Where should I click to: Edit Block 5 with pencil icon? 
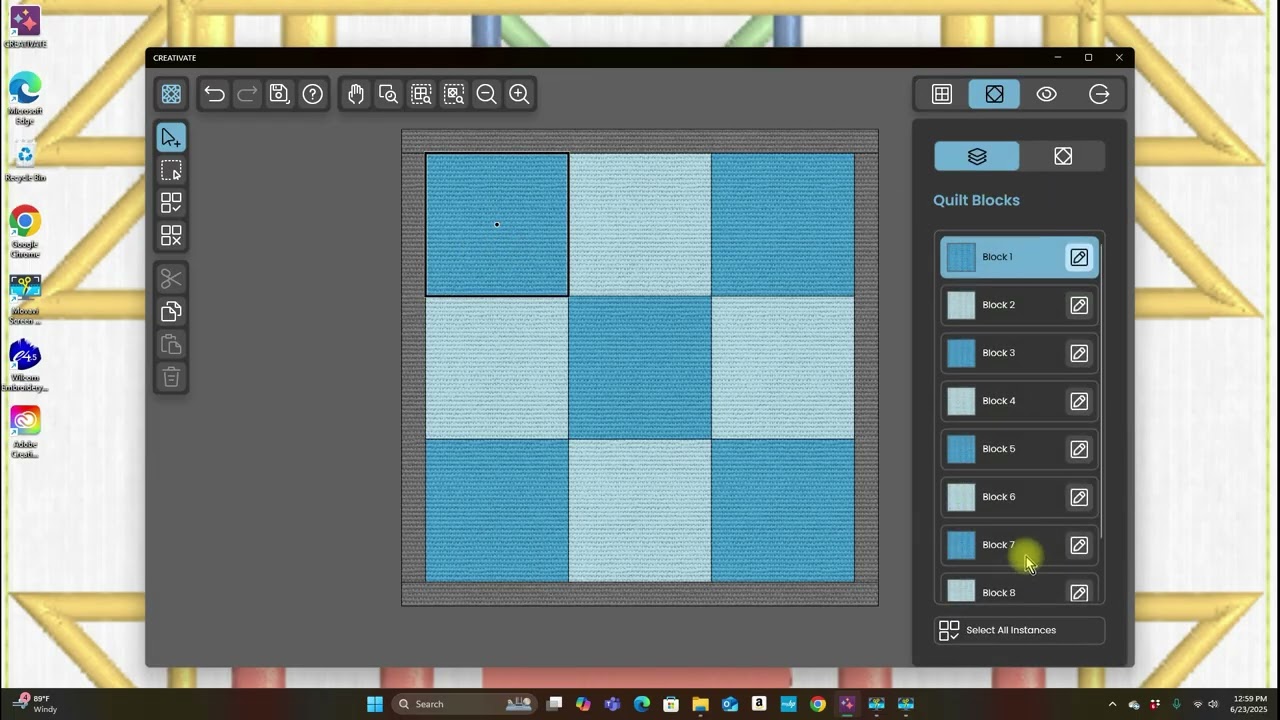point(1079,449)
